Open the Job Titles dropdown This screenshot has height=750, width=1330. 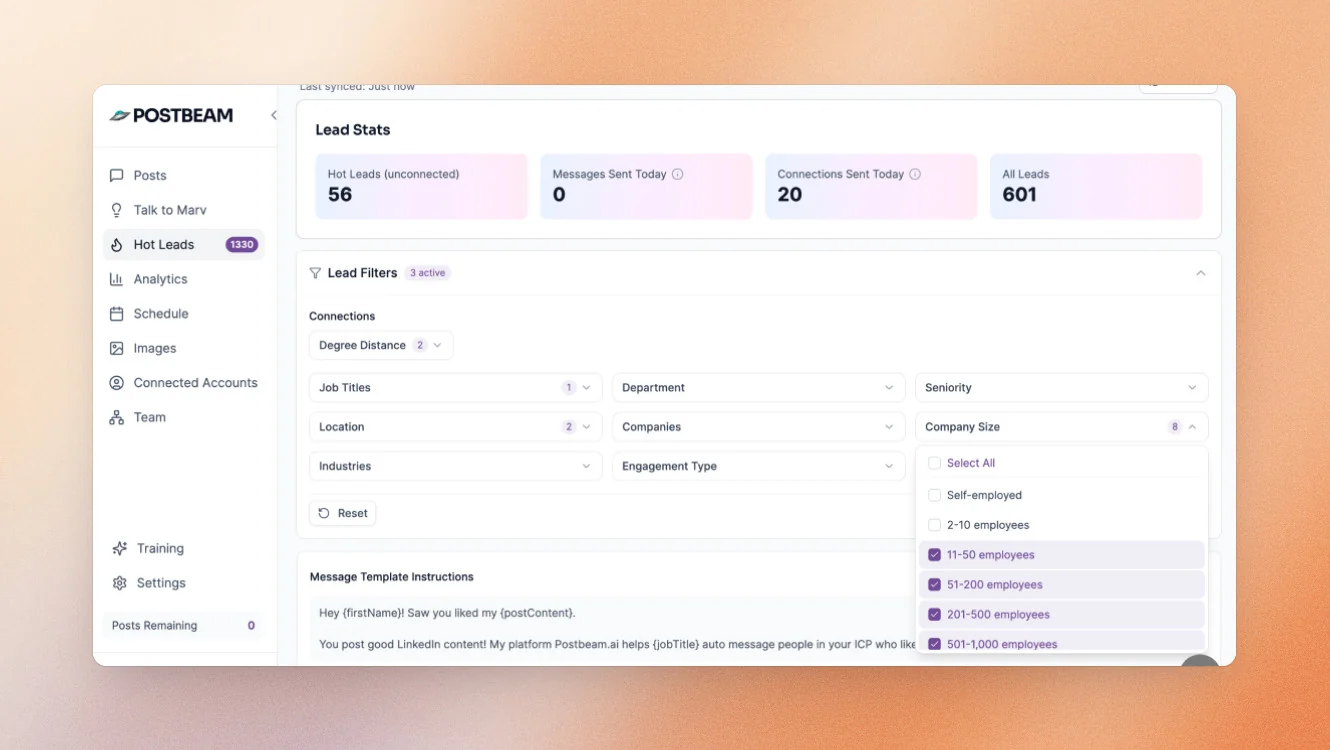(456, 388)
